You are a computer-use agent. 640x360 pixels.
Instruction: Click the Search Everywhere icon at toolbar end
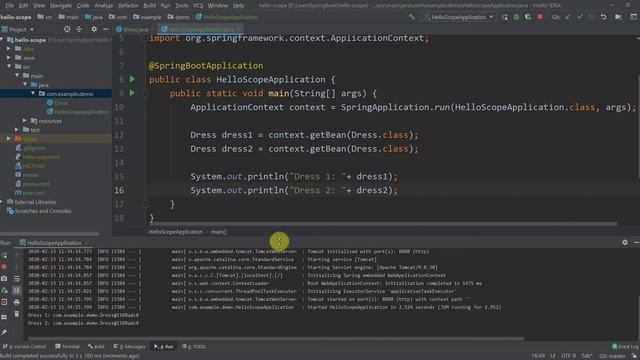click(x=633, y=17)
